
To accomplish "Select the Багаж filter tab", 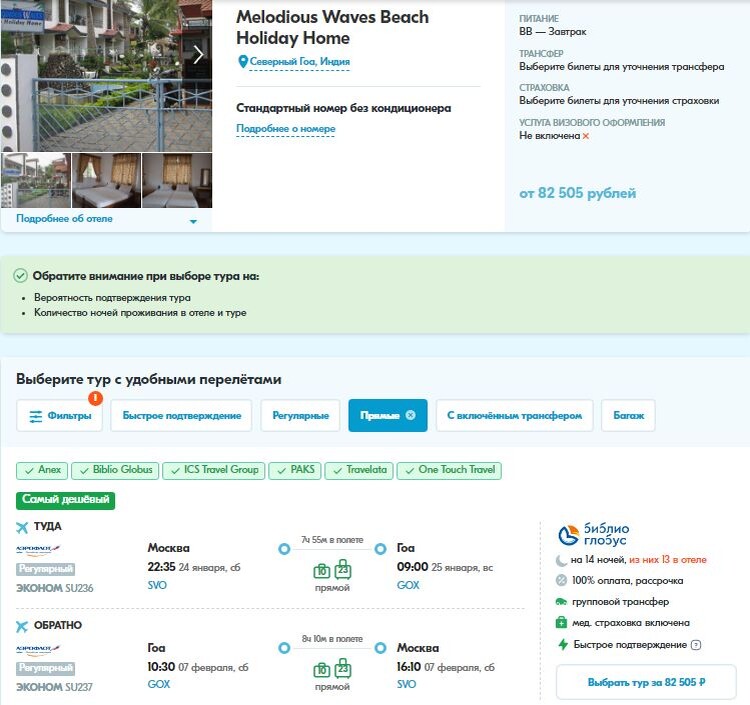I will (628, 416).
